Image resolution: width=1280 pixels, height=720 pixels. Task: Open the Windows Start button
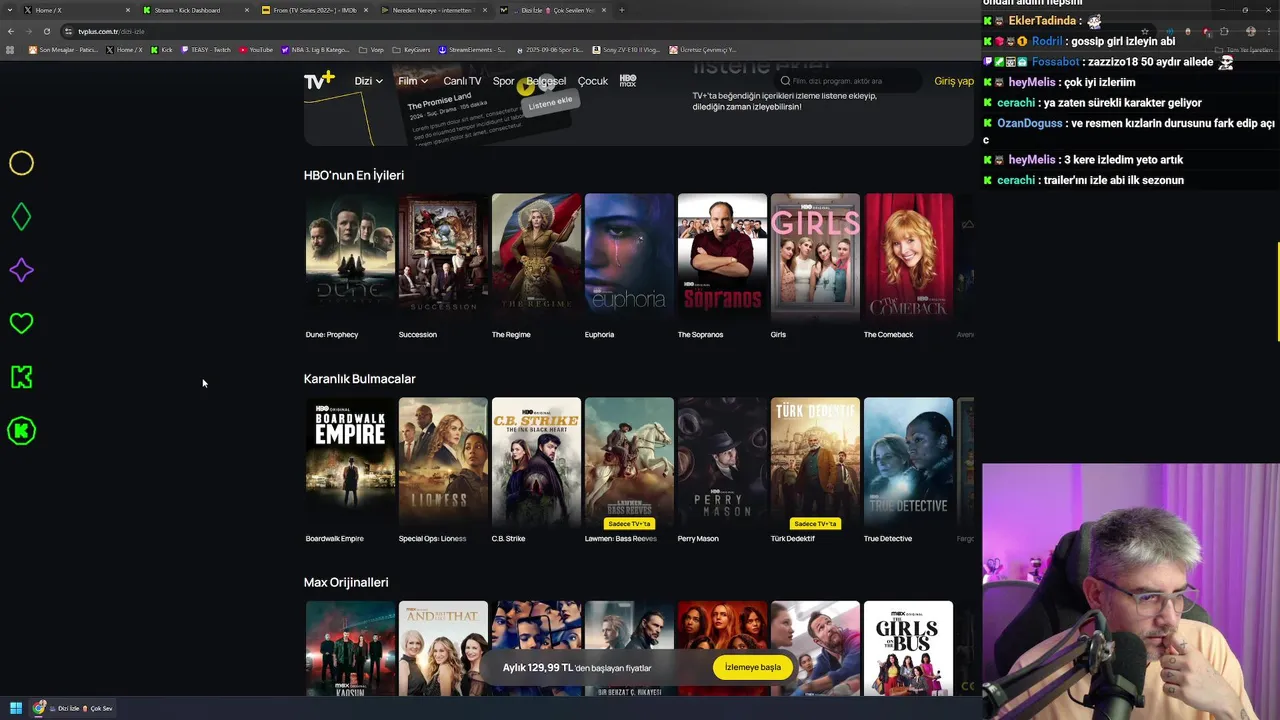click(x=15, y=708)
